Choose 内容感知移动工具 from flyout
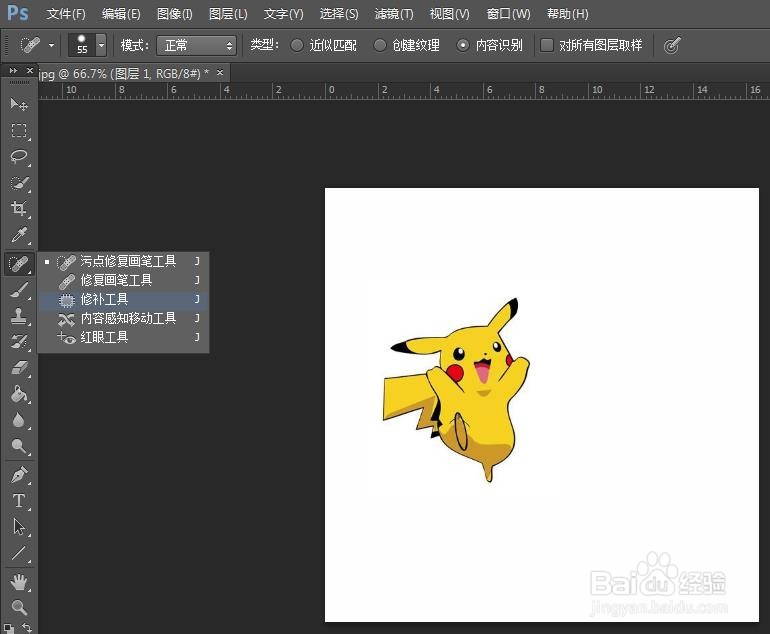This screenshot has width=770, height=634. pyautogui.click(x=123, y=319)
